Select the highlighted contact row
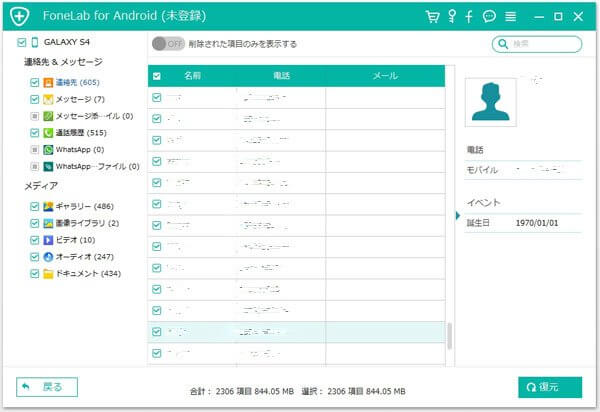Screen dimensions: 600x412 pos(296,332)
